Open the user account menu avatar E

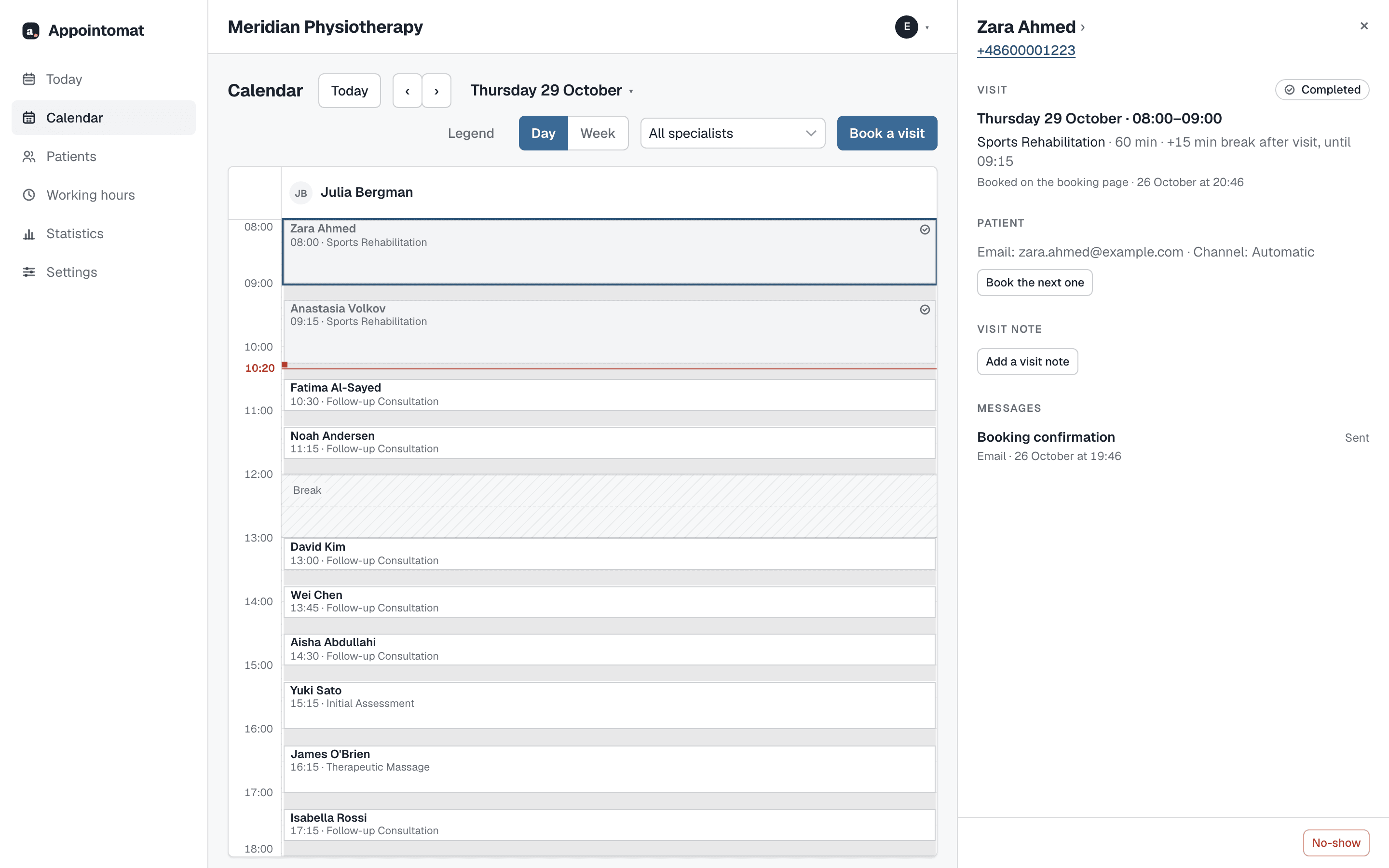(x=906, y=27)
